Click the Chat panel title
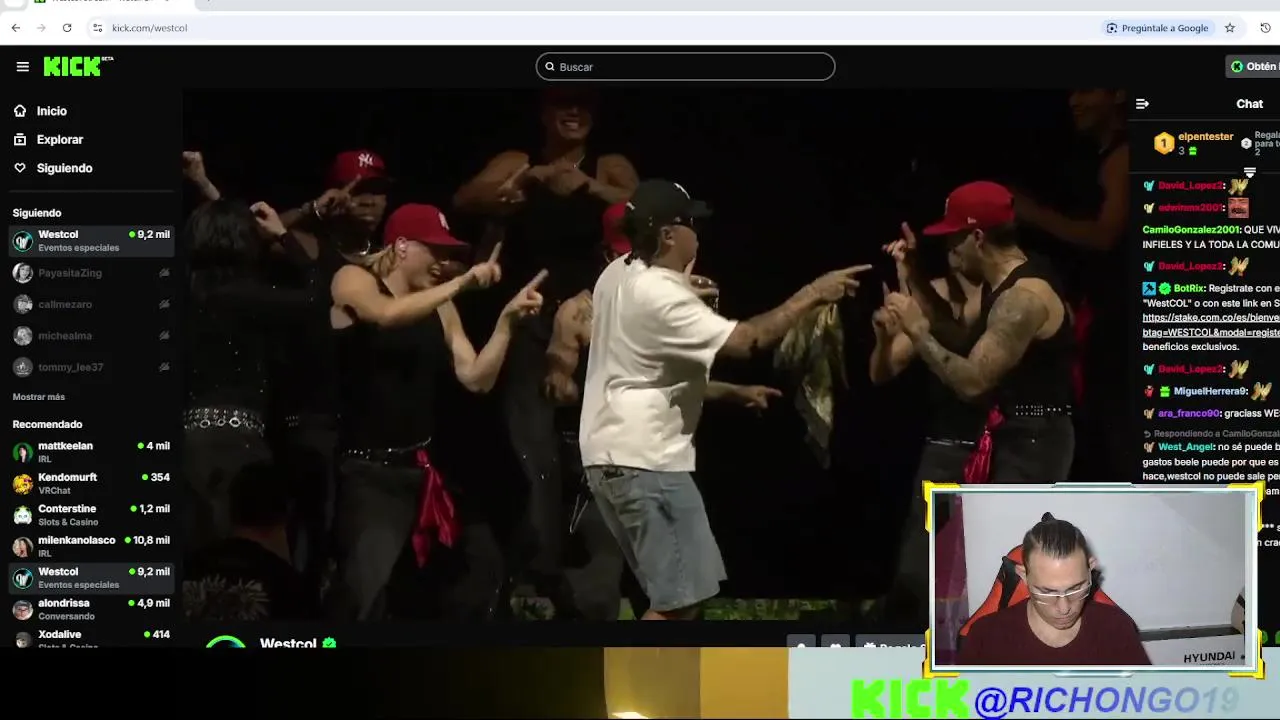 [1249, 104]
